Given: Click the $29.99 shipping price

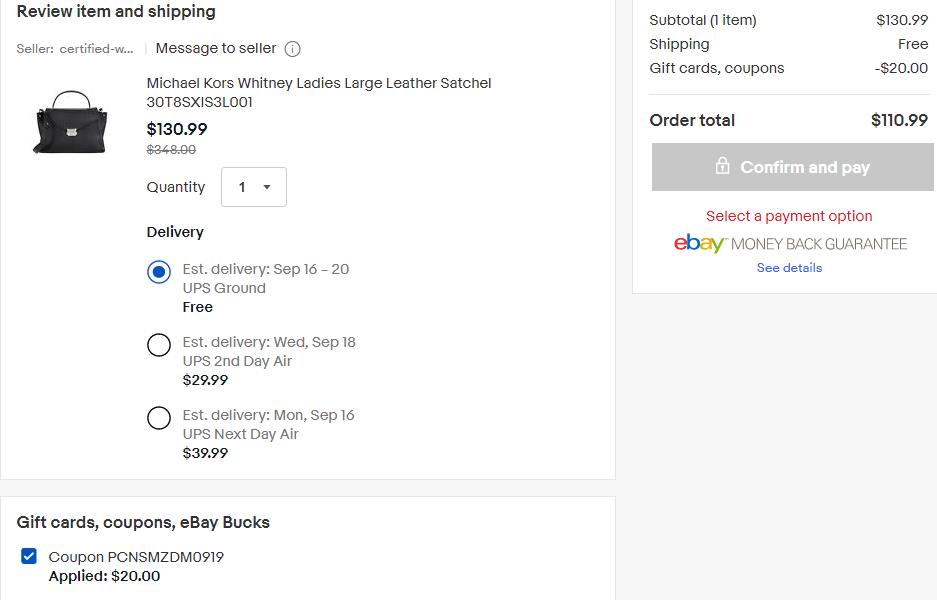Looking at the screenshot, I should tap(205, 380).
